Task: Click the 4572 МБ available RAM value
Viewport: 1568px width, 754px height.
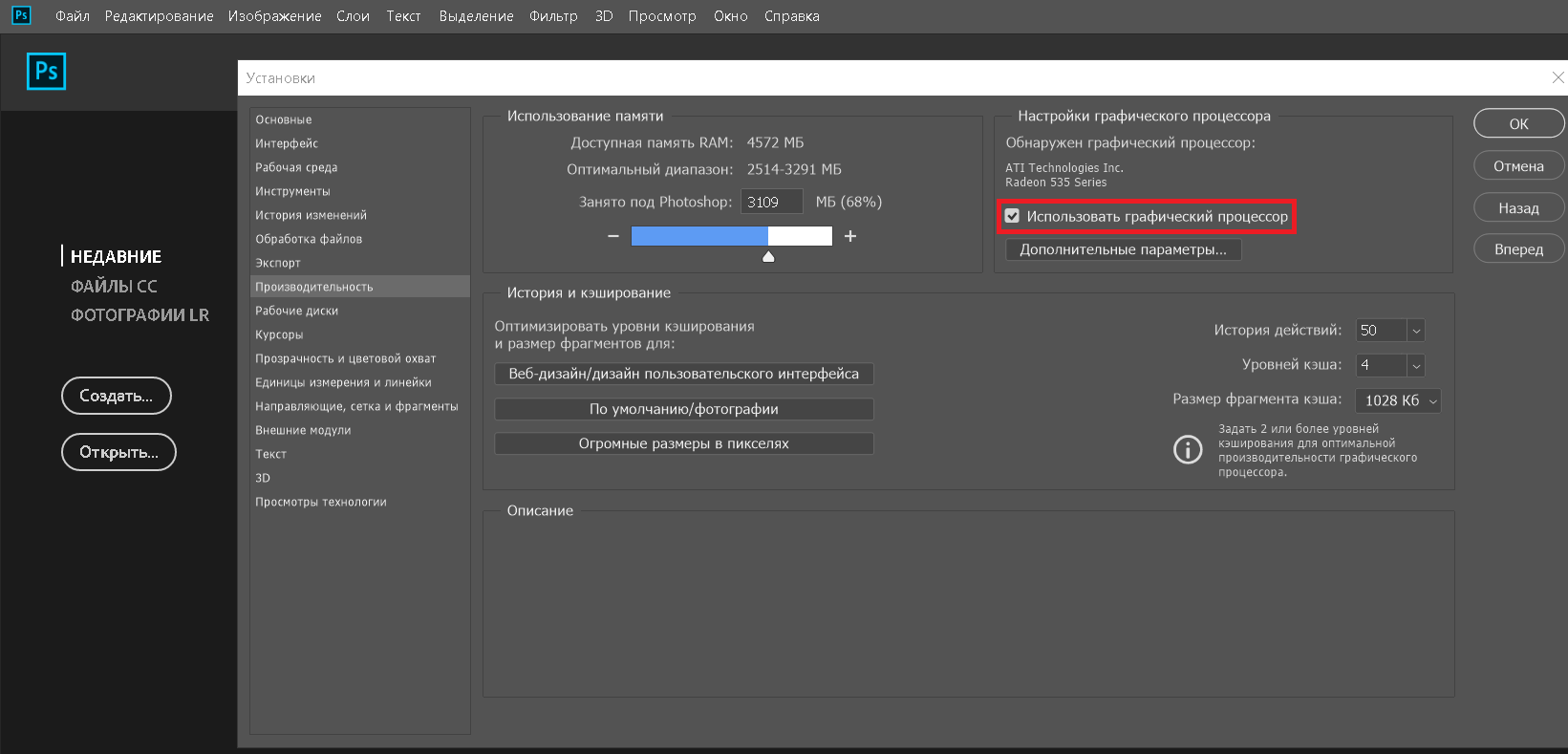Action: click(x=775, y=142)
